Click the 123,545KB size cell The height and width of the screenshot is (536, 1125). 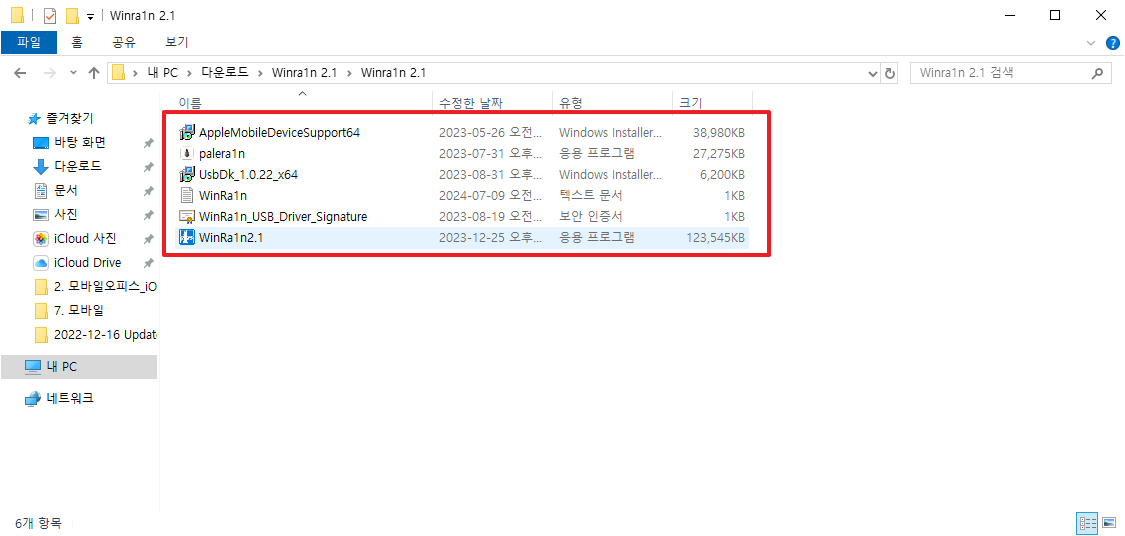(x=715, y=238)
